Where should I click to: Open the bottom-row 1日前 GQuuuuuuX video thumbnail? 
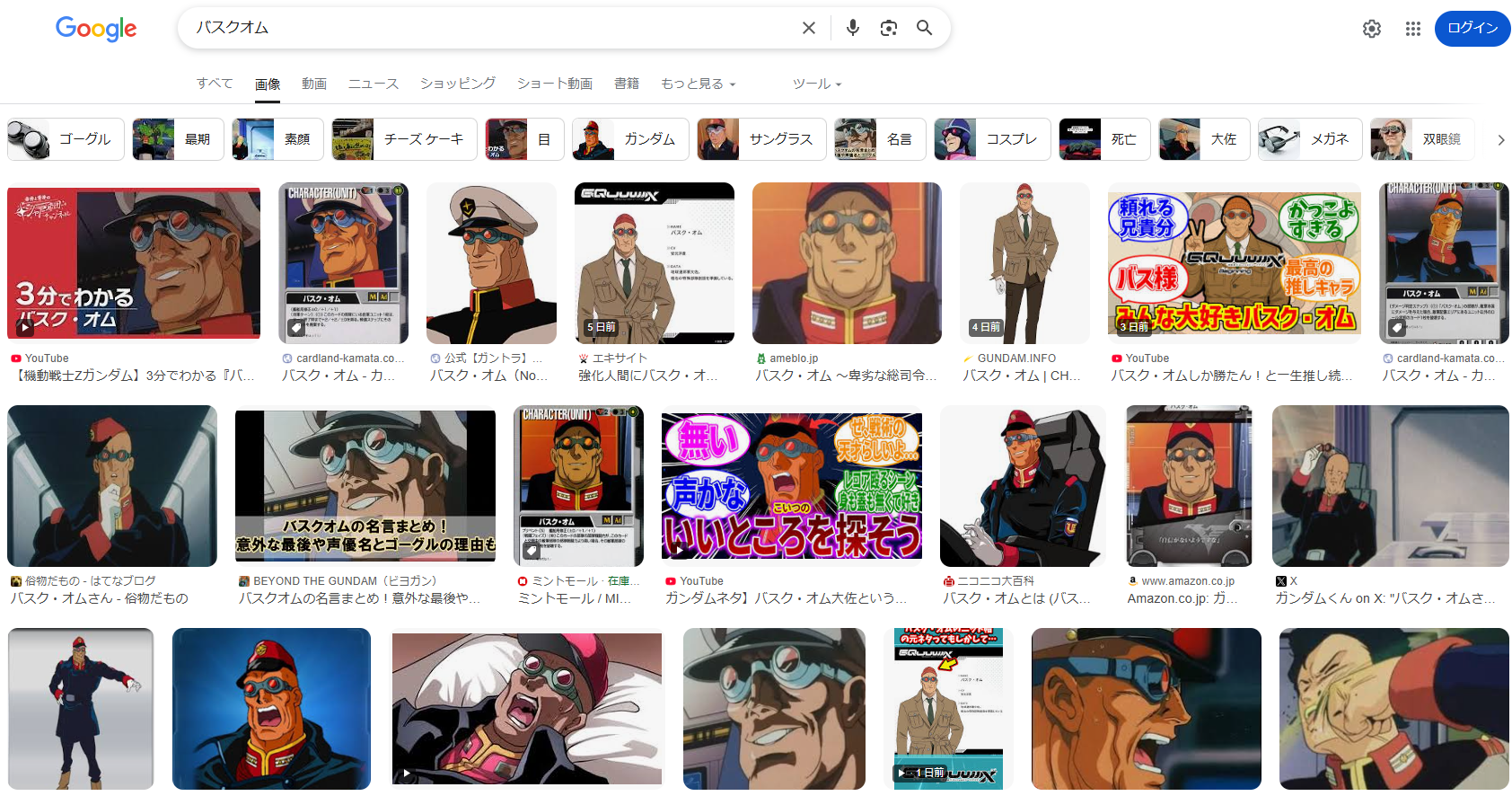(948, 709)
